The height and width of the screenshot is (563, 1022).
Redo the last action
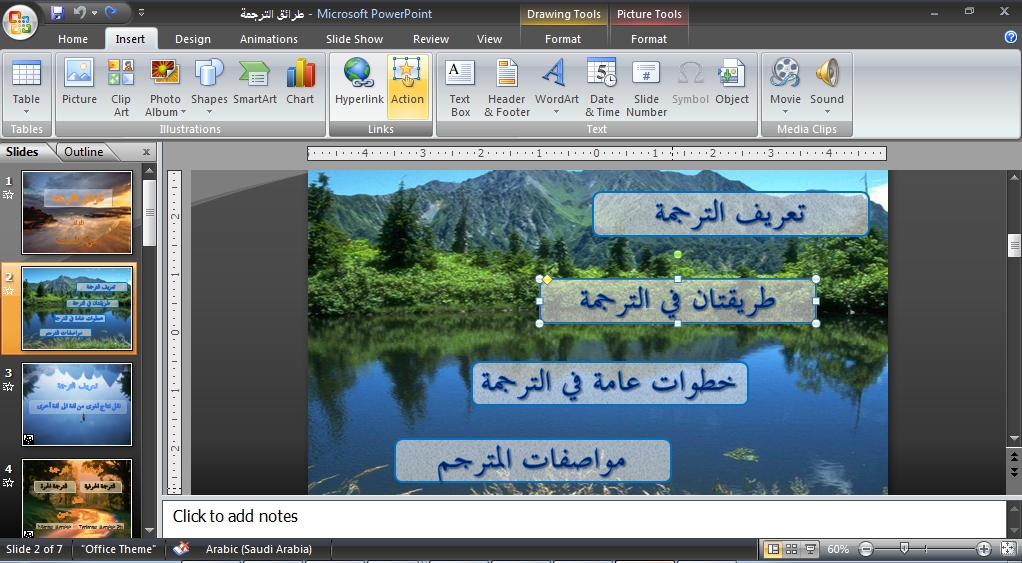click(111, 12)
